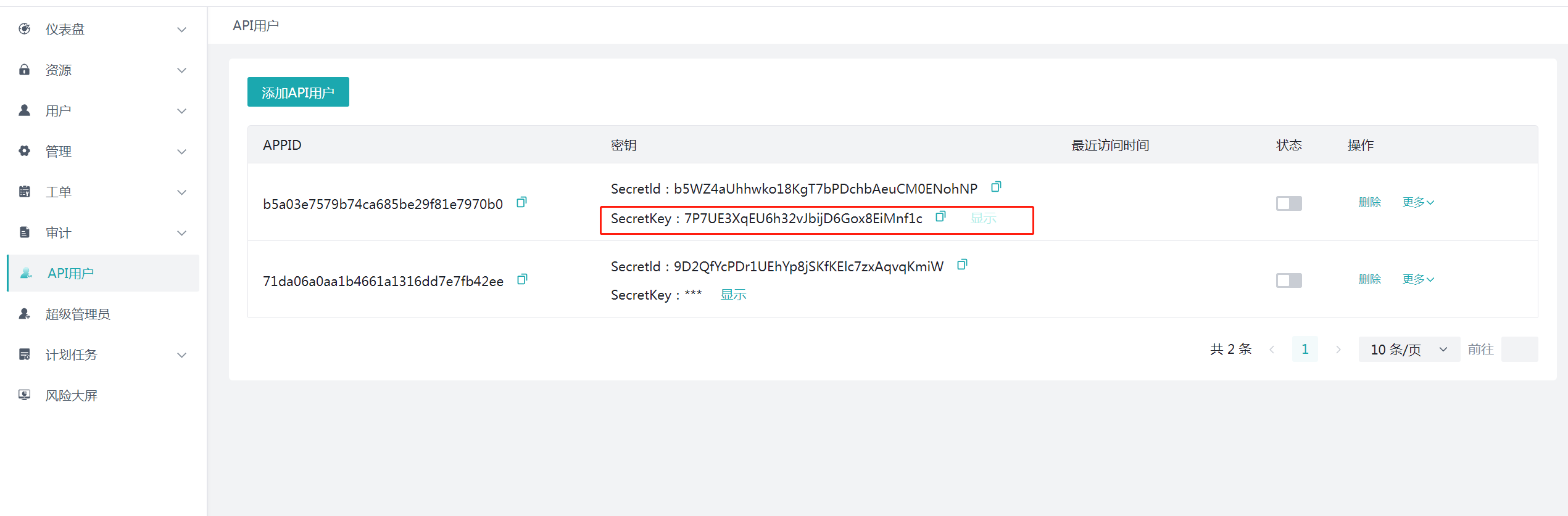Copy SecretId starting with 9D2QfY

click(961, 264)
